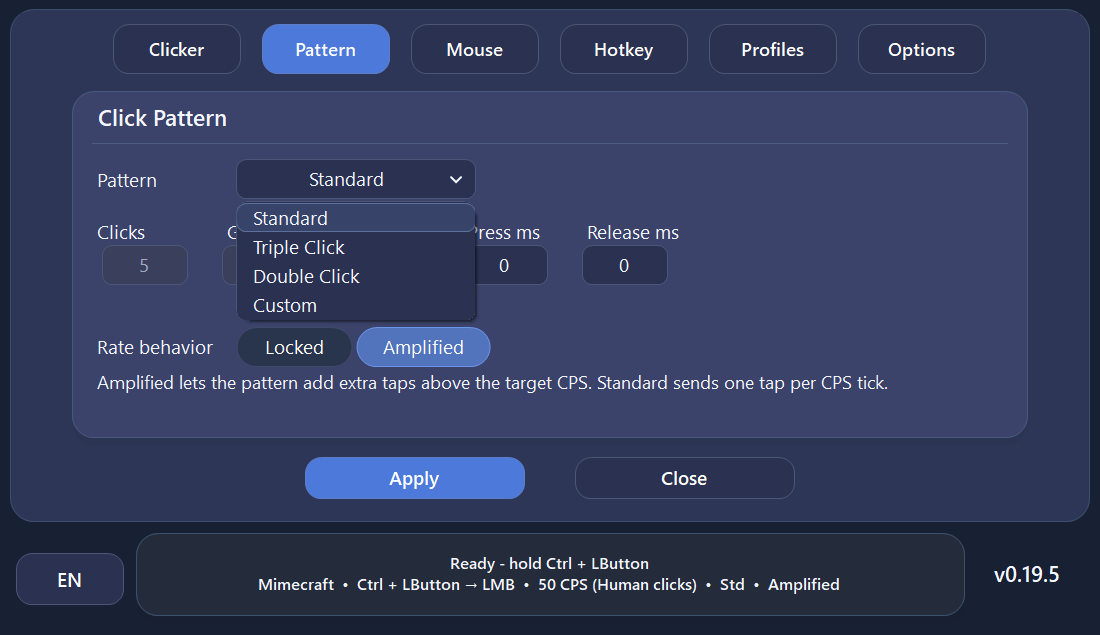Switch to the Options tab

[922, 49]
